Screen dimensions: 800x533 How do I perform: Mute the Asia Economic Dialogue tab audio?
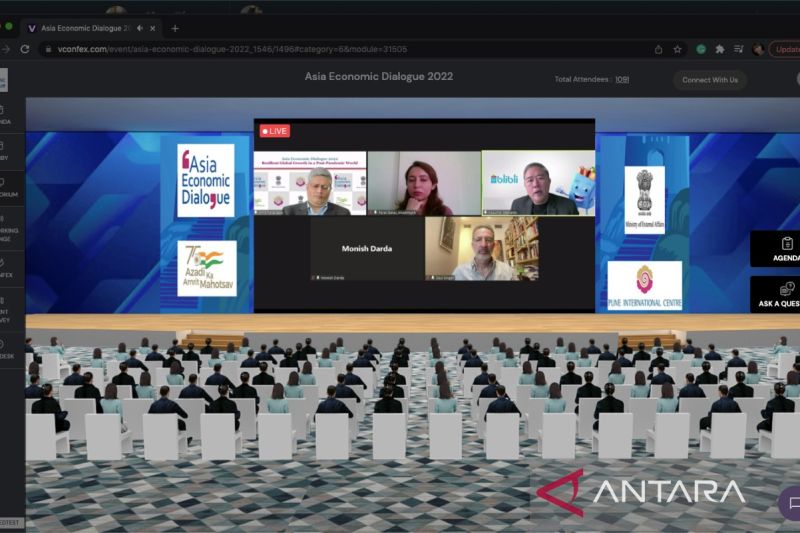pos(140,29)
